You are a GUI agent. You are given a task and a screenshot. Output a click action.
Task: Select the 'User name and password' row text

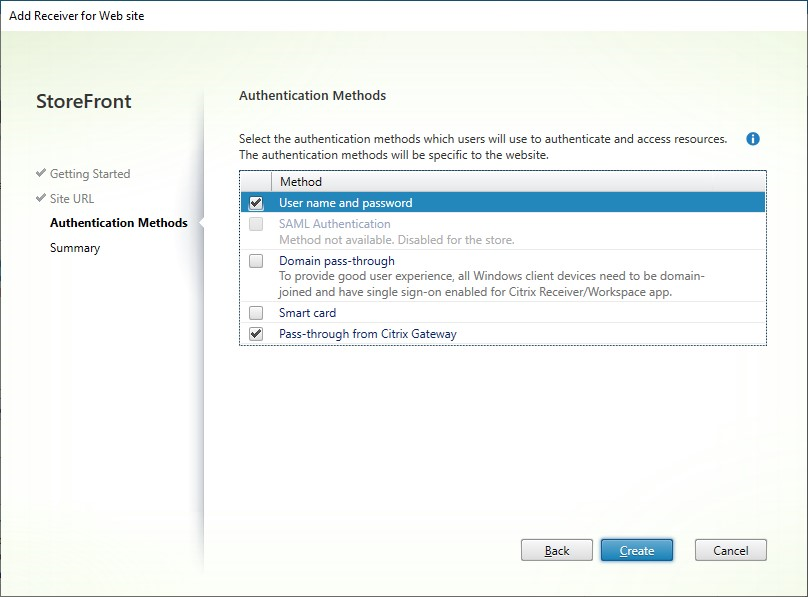[x=345, y=203]
